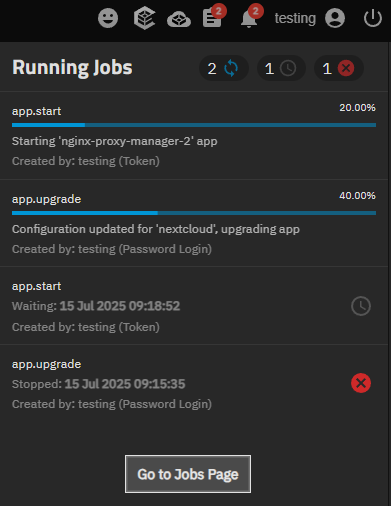Open the stopped app.upgrade job entry
Image resolution: width=391 pixels, height=506 pixels.
point(194,383)
